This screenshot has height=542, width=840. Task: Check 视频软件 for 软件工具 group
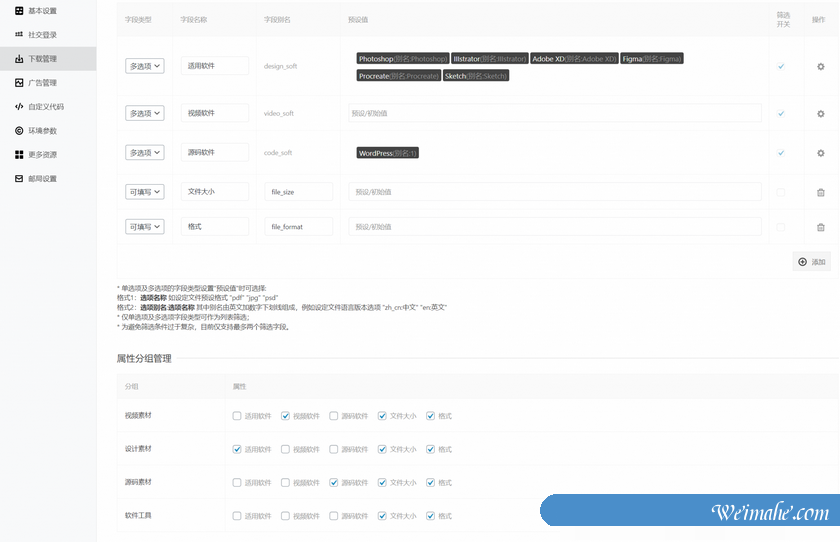(286, 516)
